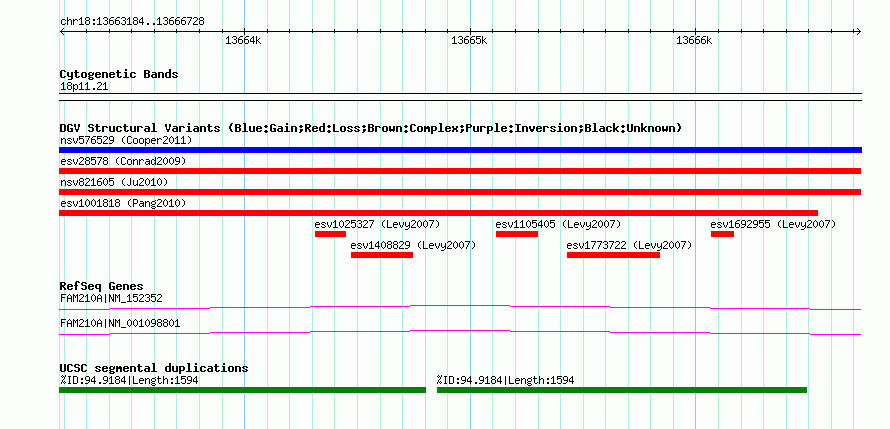
Task: Click the RefSeq Genes track title
Action: tap(102, 286)
